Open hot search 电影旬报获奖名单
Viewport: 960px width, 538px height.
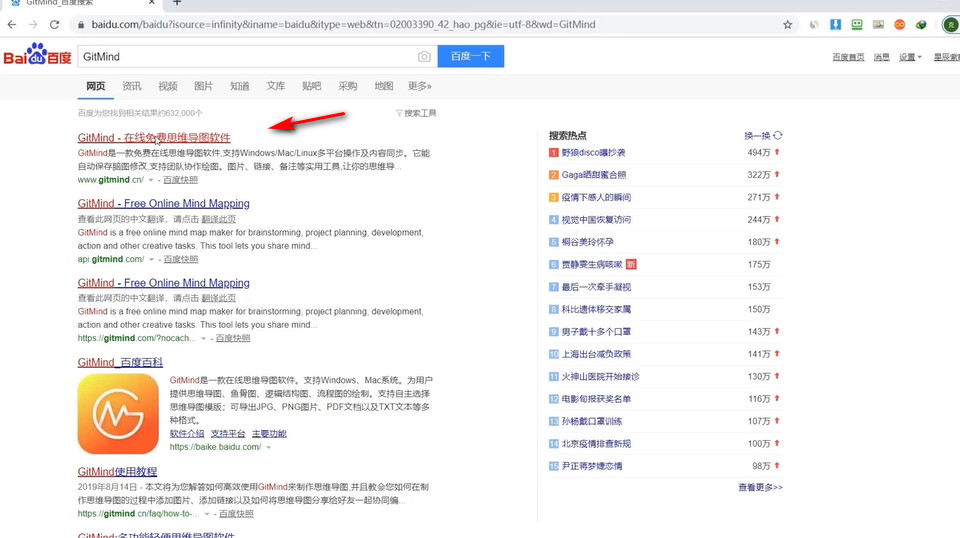pos(596,398)
